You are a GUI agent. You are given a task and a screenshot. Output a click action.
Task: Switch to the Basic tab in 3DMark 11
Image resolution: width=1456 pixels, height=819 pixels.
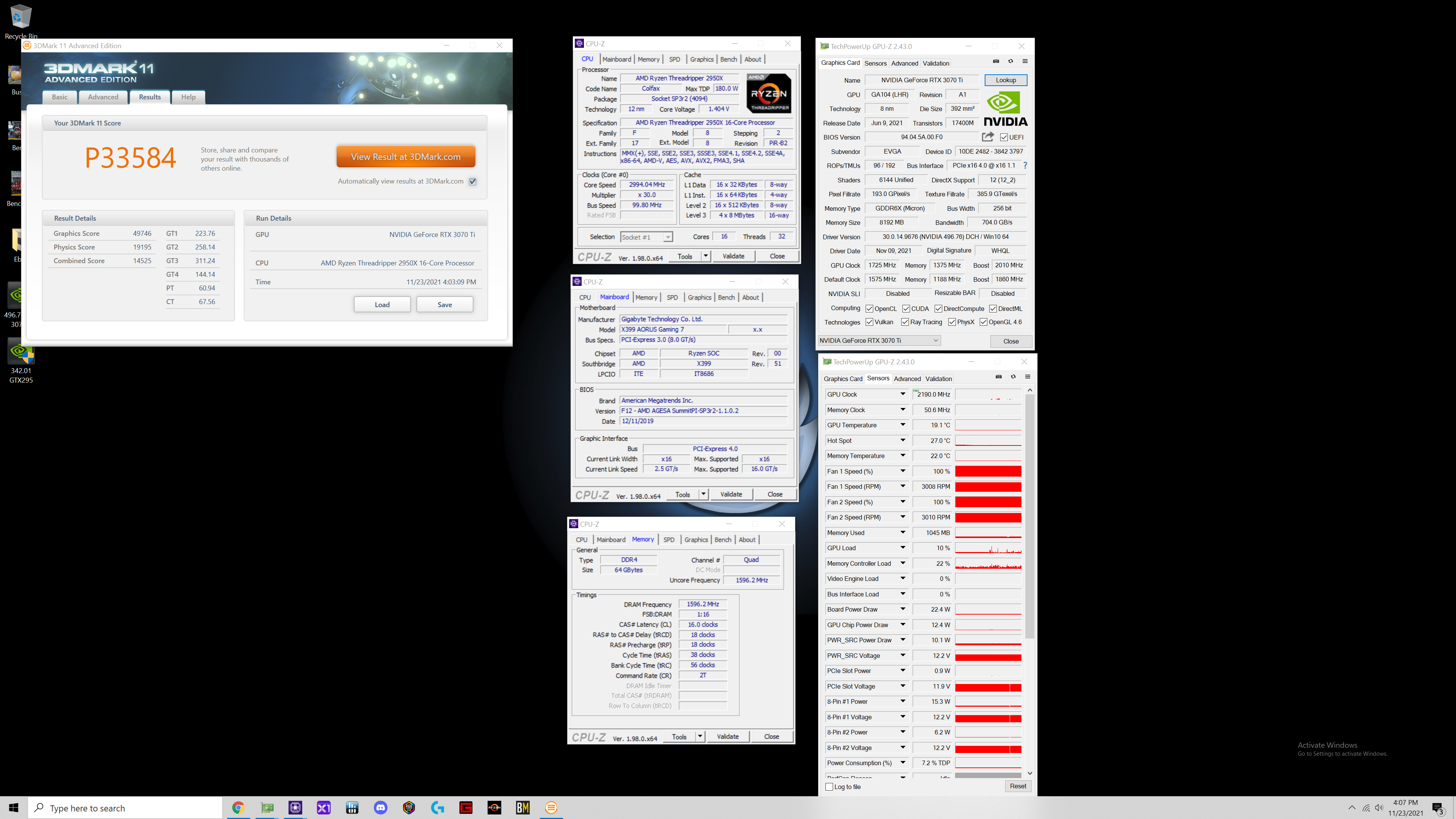pos(60,97)
